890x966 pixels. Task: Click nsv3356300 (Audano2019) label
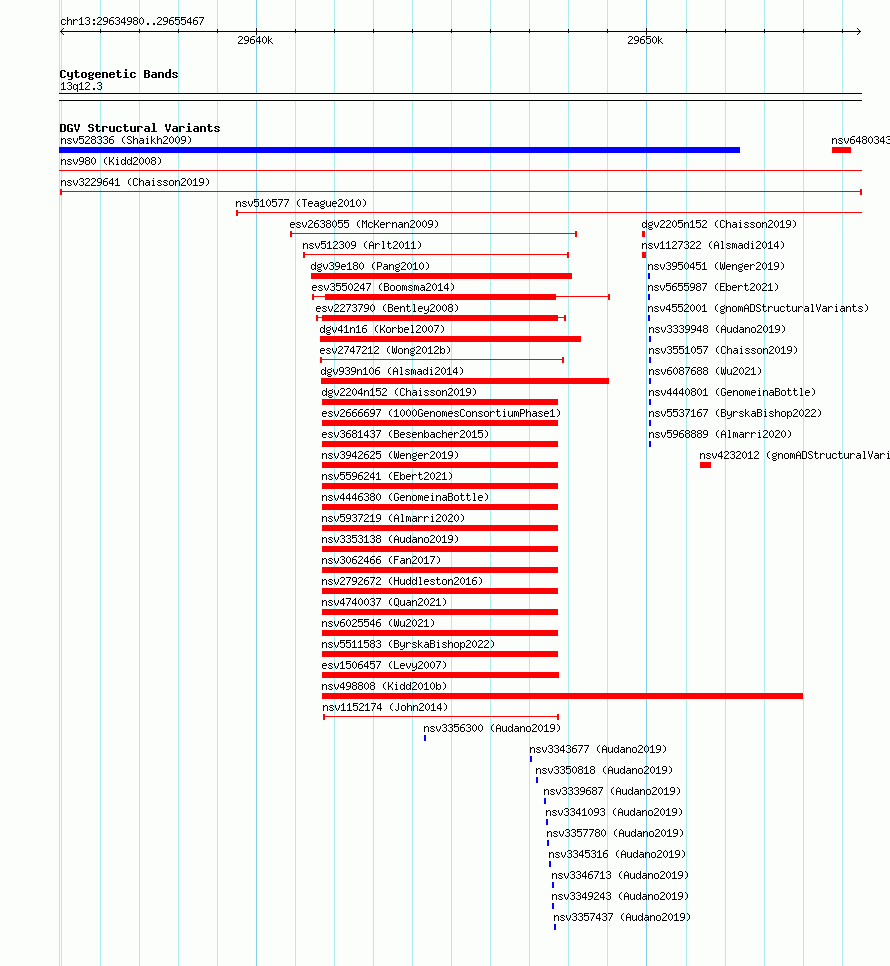pyautogui.click(x=492, y=728)
